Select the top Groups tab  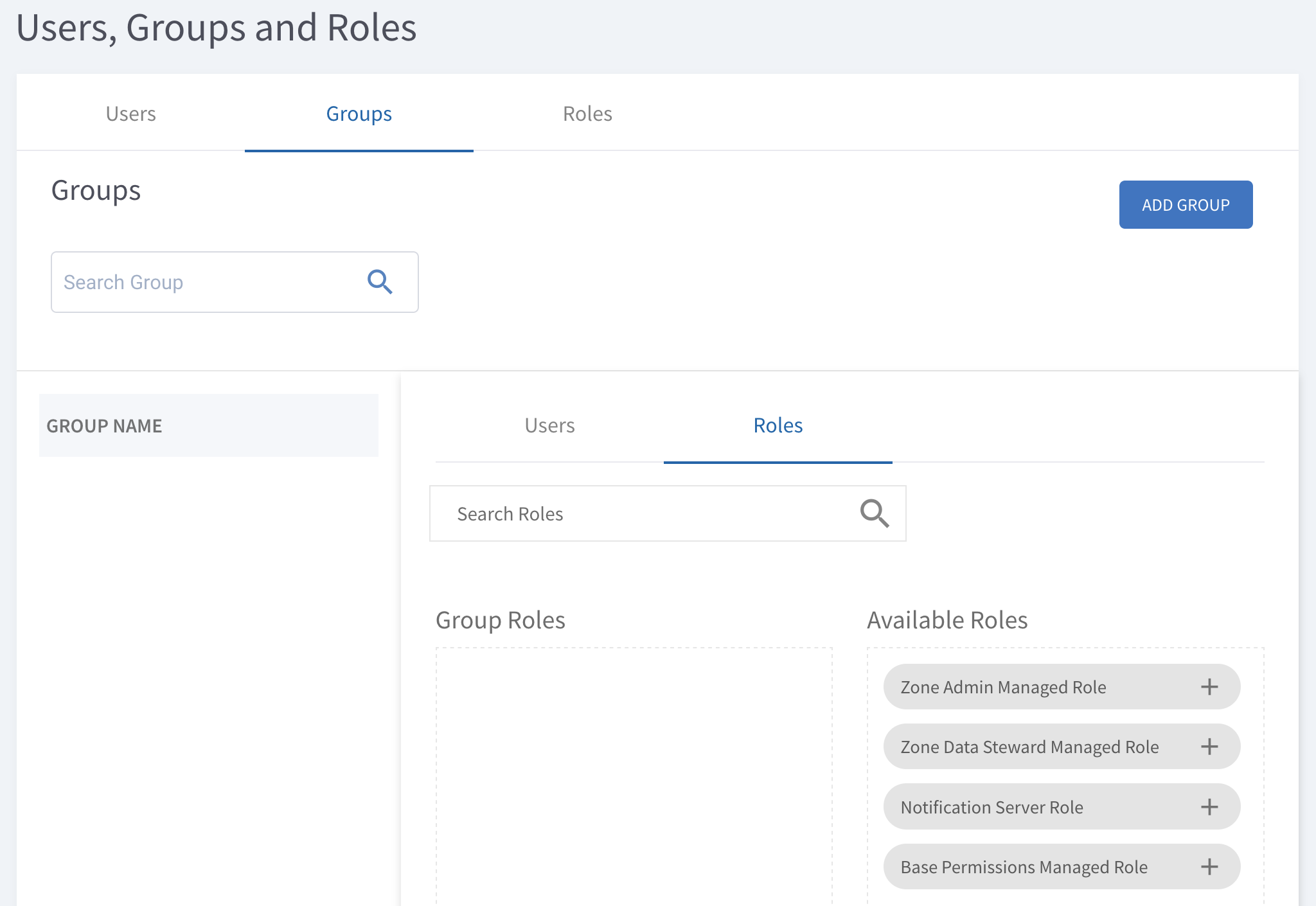[359, 114]
